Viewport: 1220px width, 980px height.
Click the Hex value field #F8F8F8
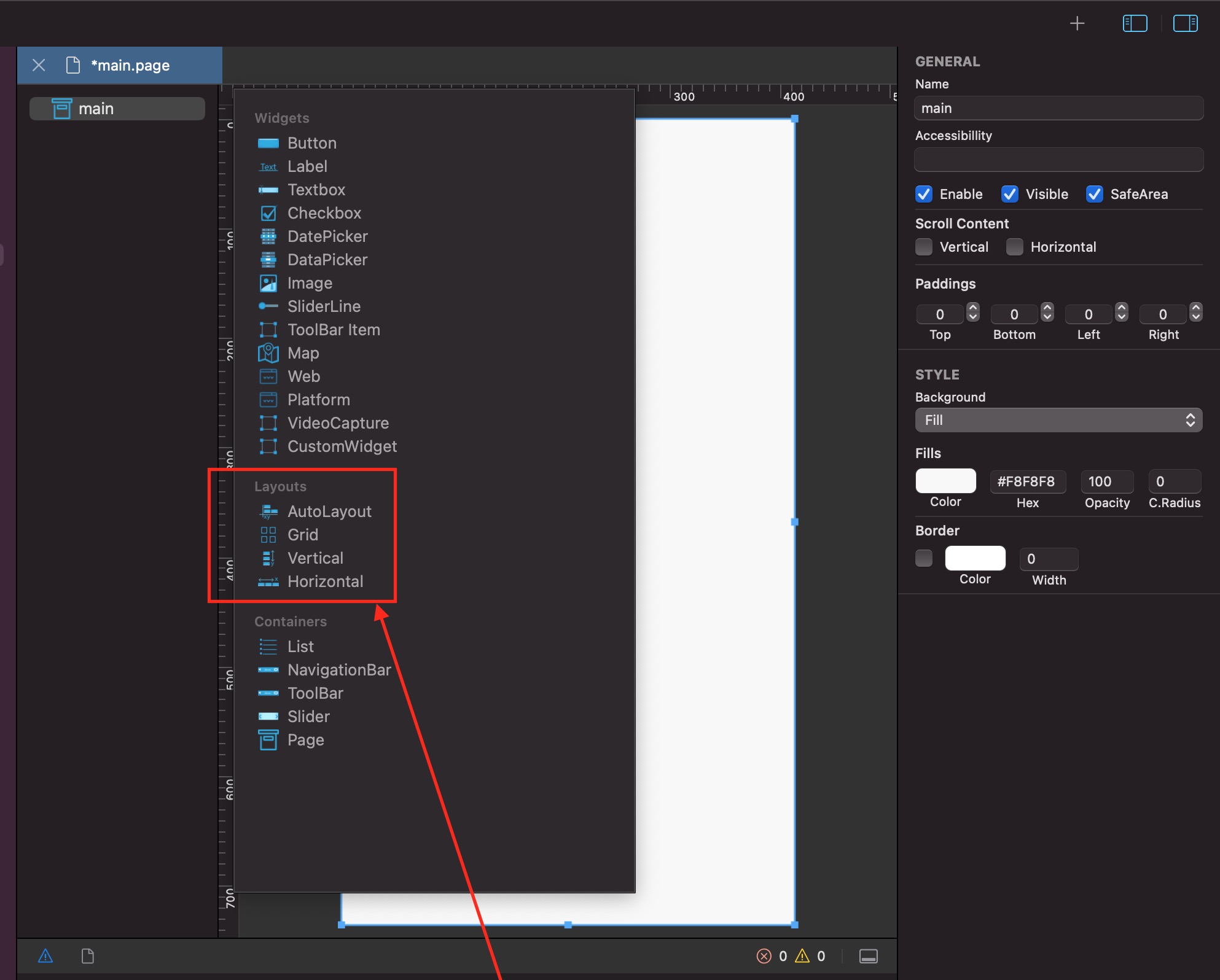click(1028, 481)
